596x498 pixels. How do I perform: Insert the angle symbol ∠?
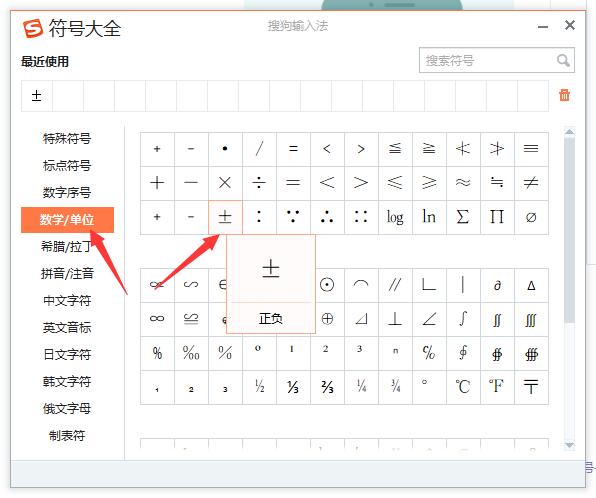(429, 319)
